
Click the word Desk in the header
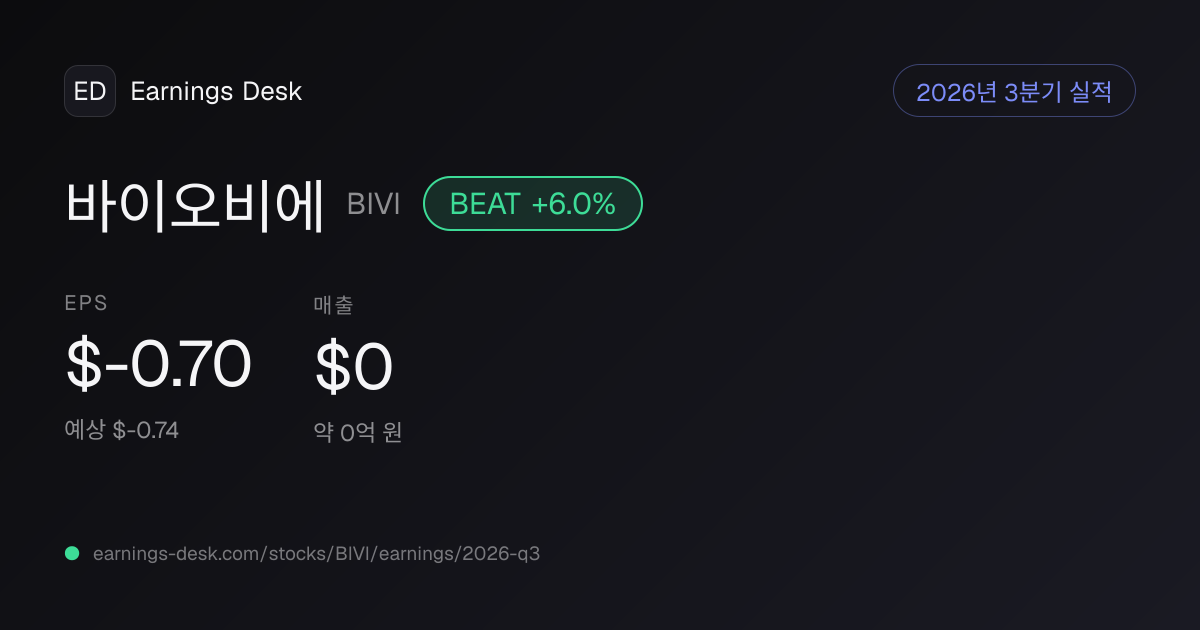(x=272, y=91)
